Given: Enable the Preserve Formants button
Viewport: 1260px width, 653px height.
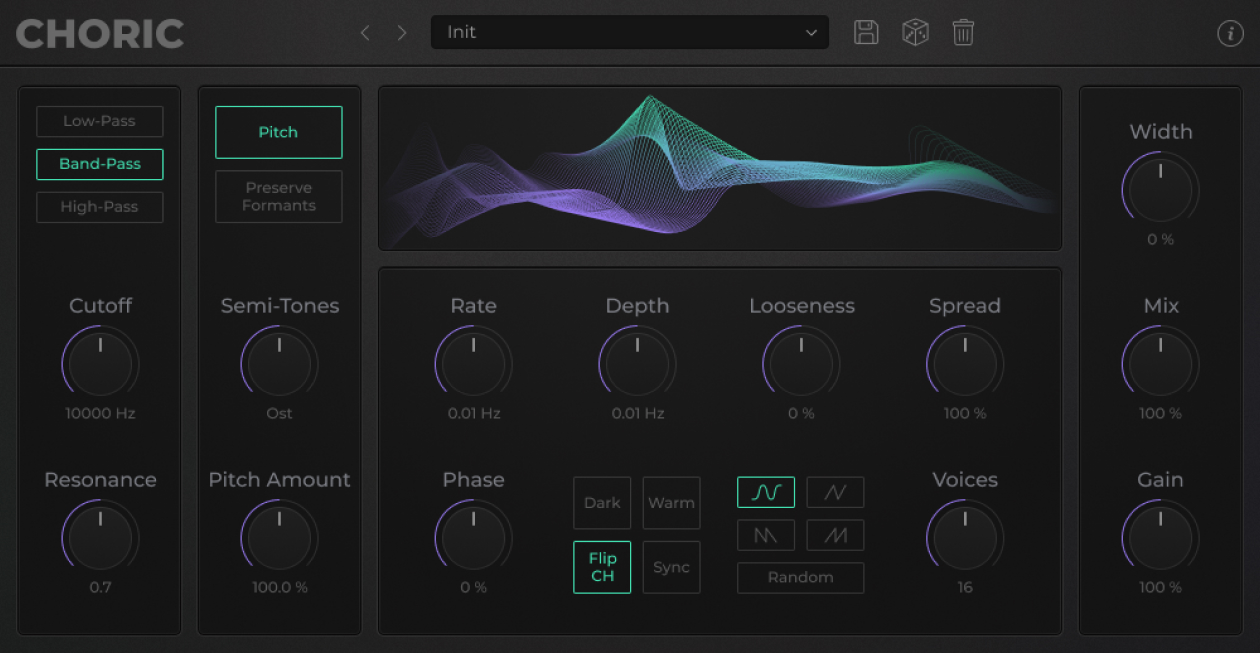Looking at the screenshot, I should coord(279,196).
